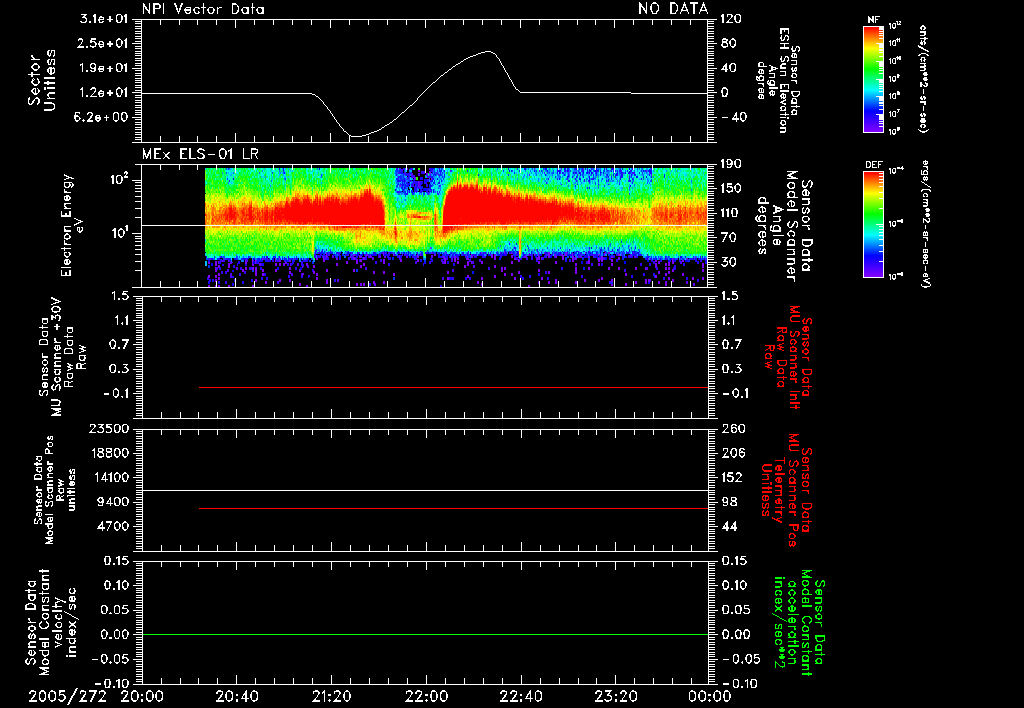Click the NF color scale bar
Image resolution: width=1024 pixels, height=708 pixels.
tap(874, 79)
